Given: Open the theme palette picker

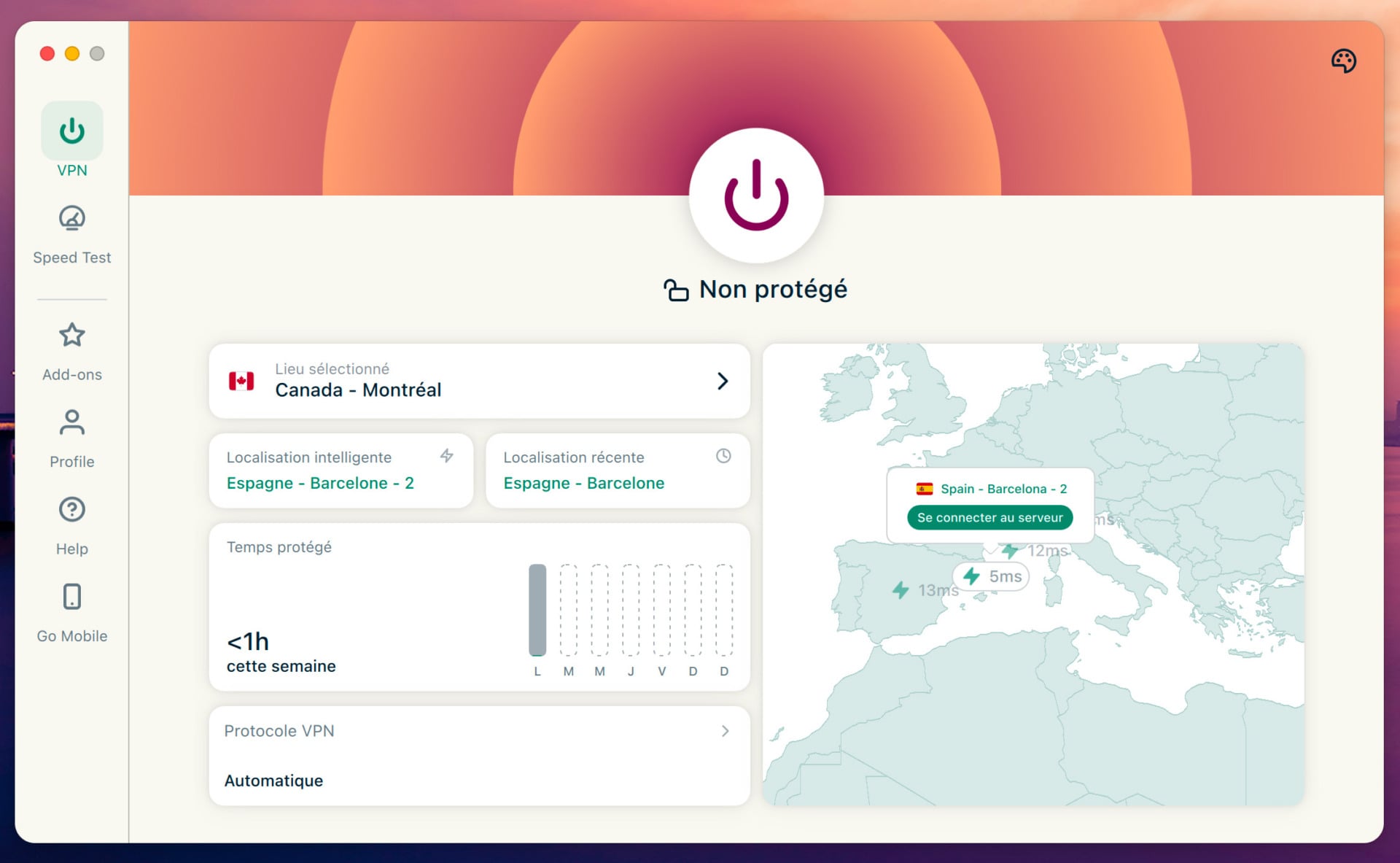Looking at the screenshot, I should [1345, 61].
